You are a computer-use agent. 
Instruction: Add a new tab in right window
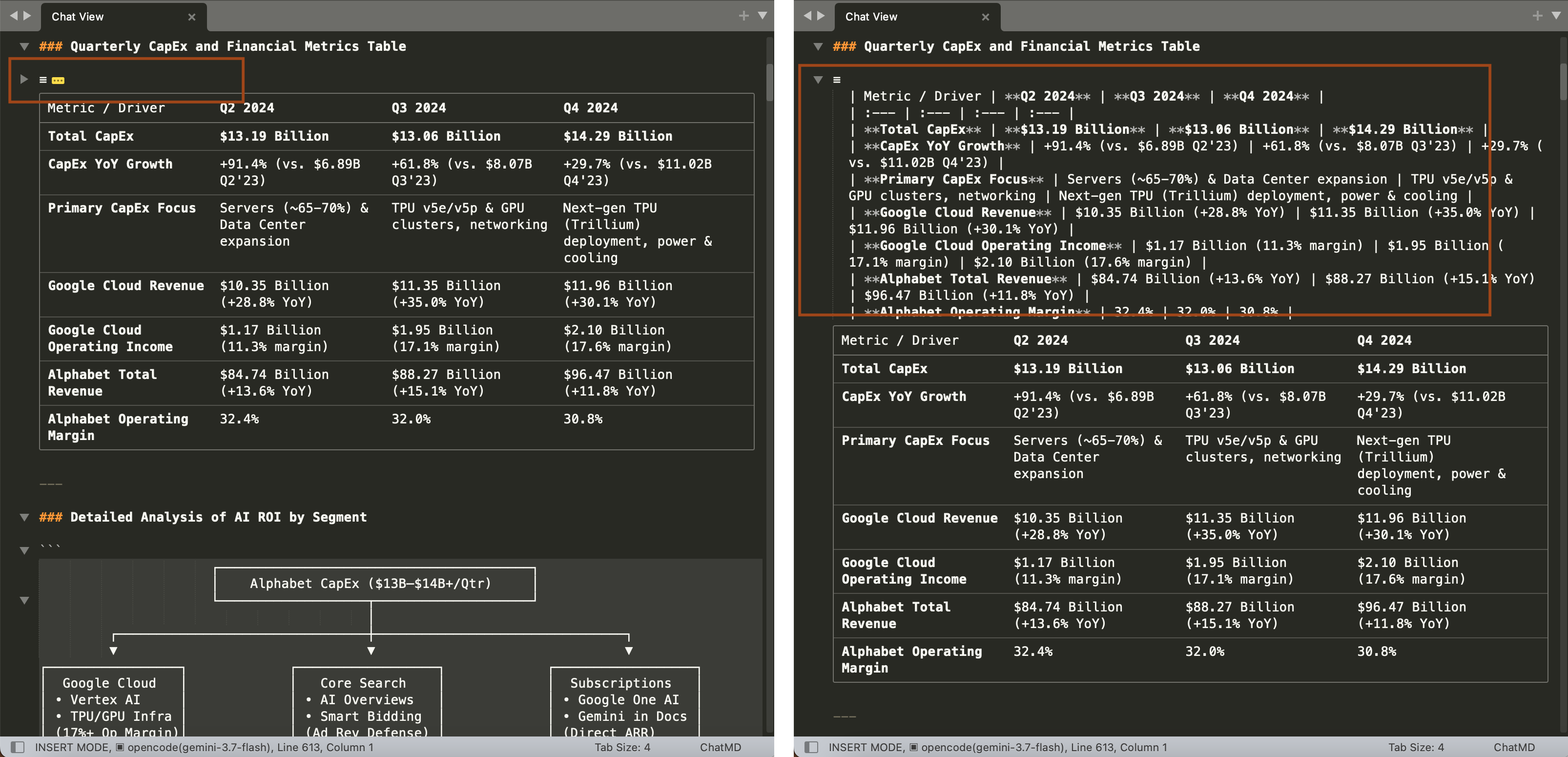(x=1538, y=16)
